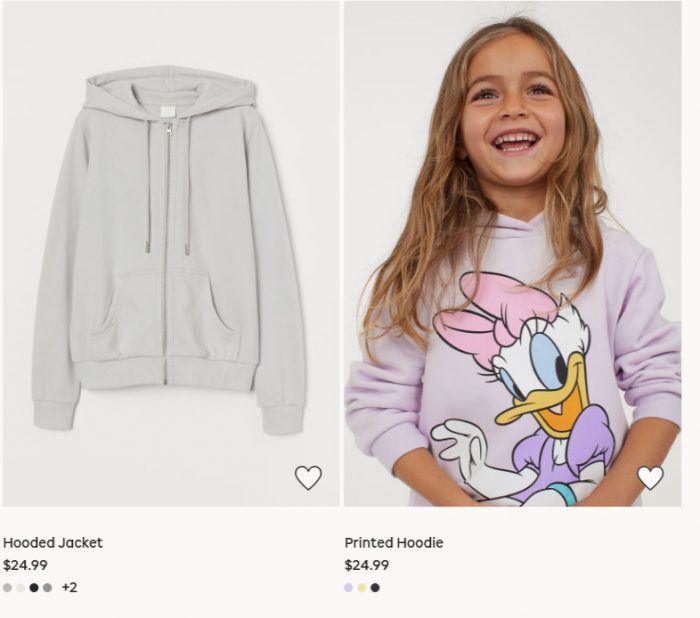
Task: Select light gray swatch for Hooded Jacket
Action: tap(8, 588)
